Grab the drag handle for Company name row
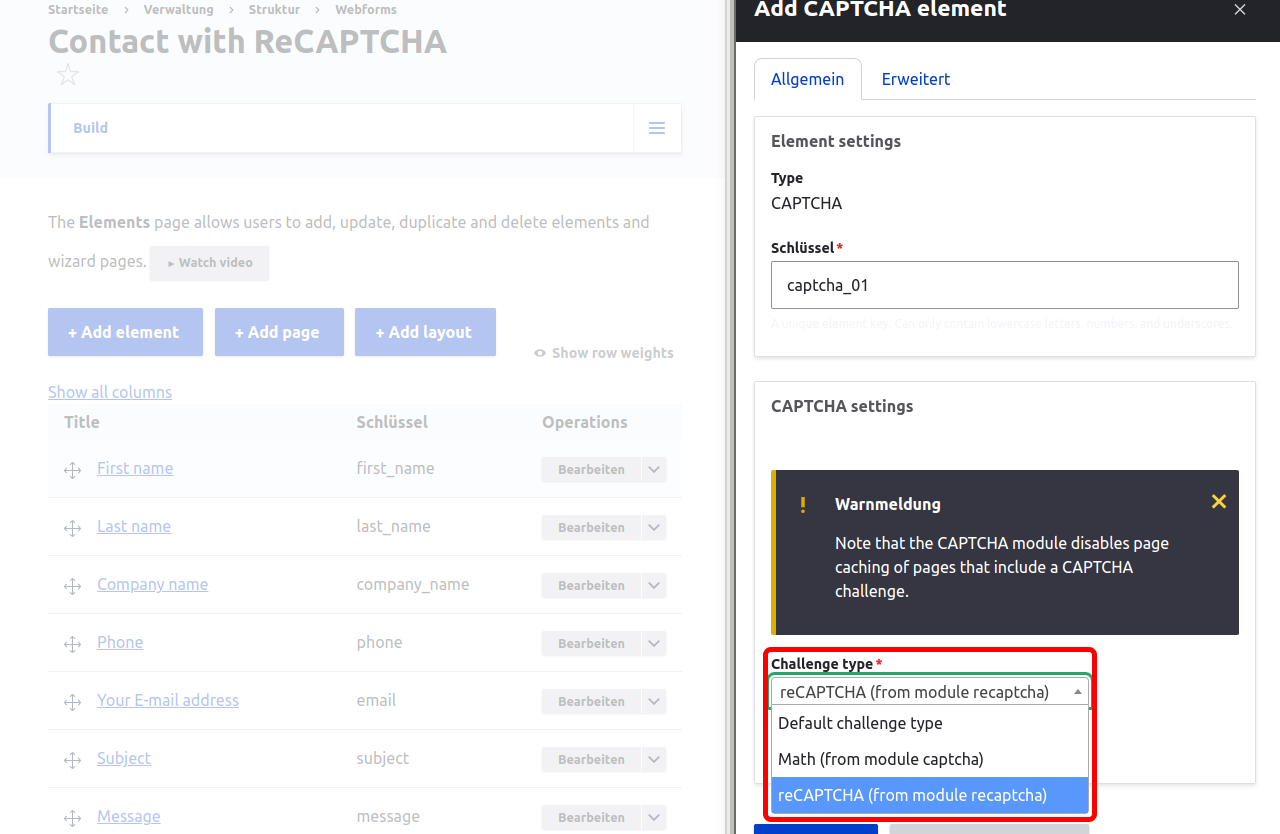This screenshot has height=834, width=1280. (72, 586)
